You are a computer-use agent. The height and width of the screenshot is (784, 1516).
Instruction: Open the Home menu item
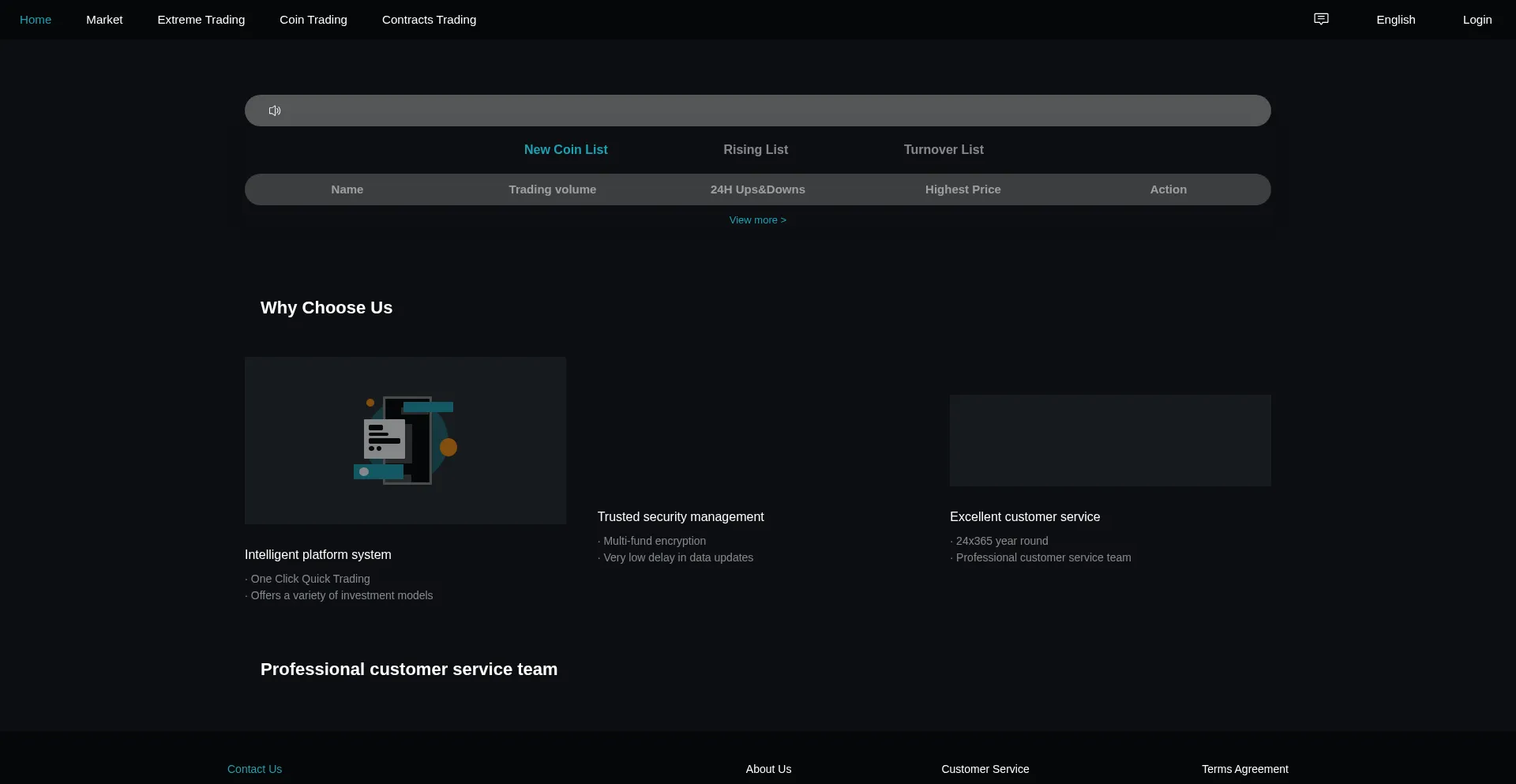pyautogui.click(x=36, y=20)
